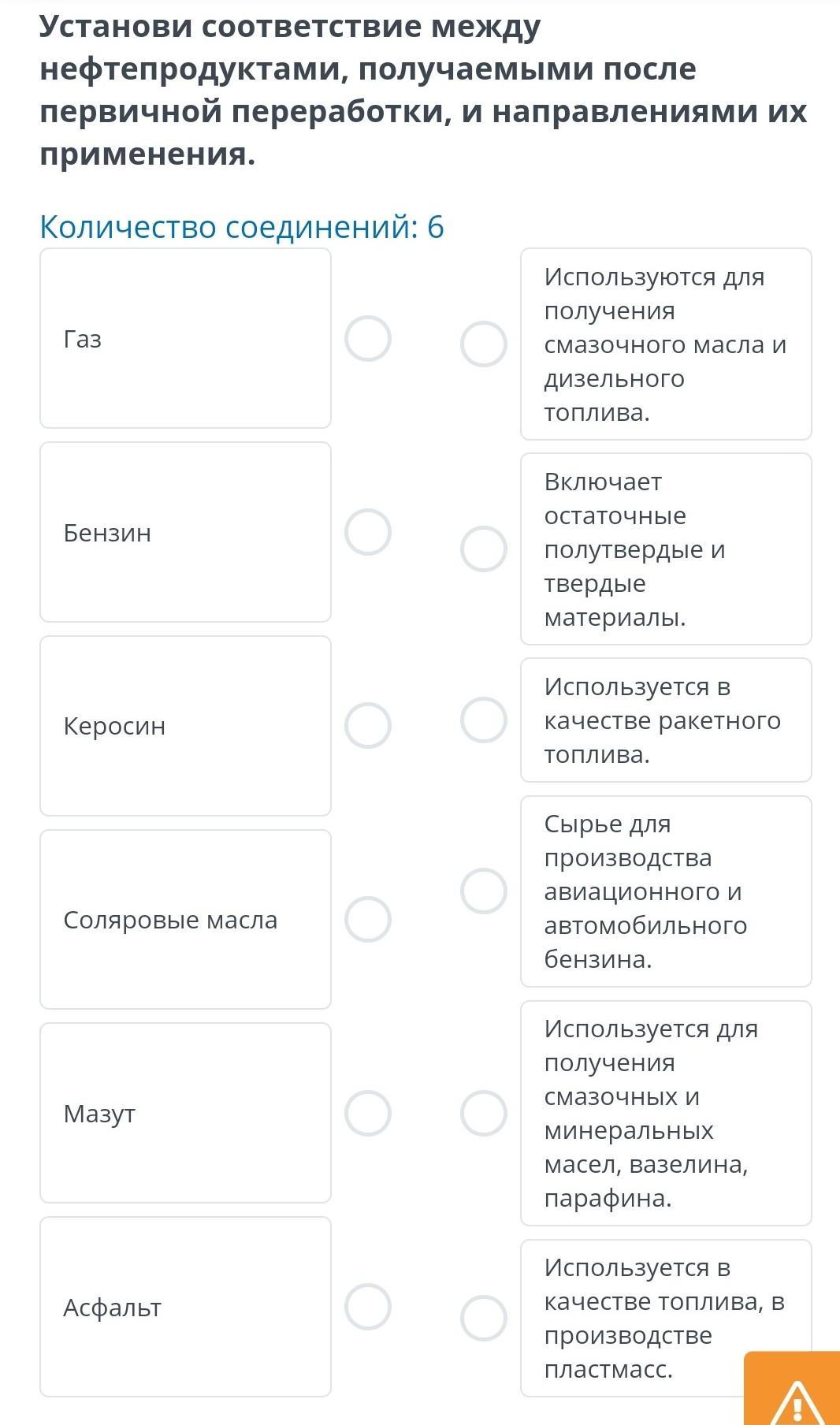Click the Мазут item card
The height and width of the screenshot is (1425, 840).
coord(185,1113)
